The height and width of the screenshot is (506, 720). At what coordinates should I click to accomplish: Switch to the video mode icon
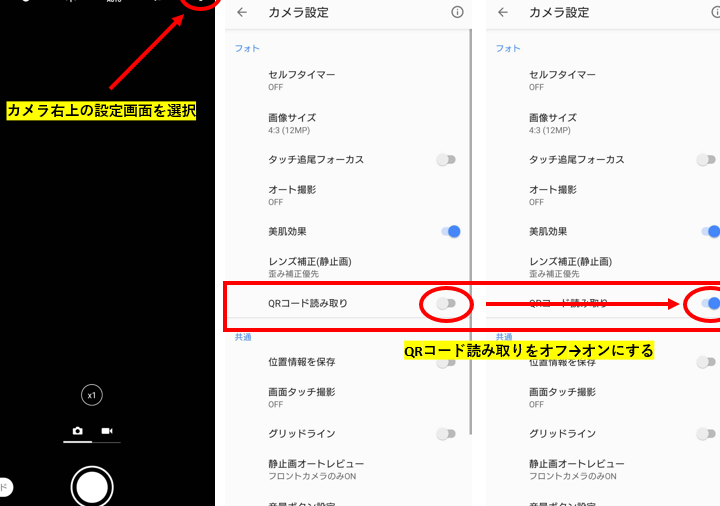coord(107,431)
